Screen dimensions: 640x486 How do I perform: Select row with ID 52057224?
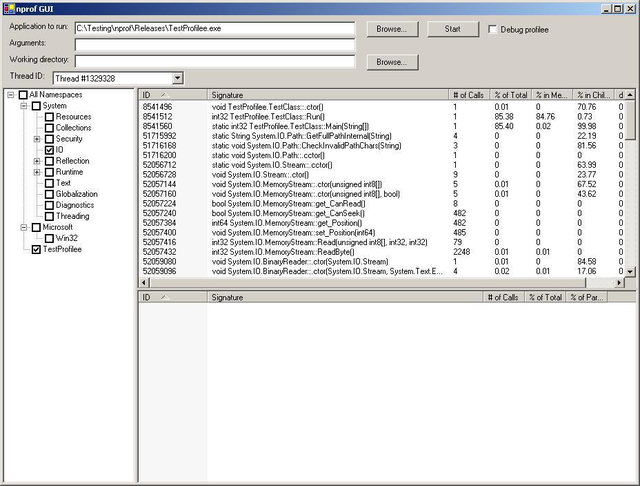tap(382, 204)
